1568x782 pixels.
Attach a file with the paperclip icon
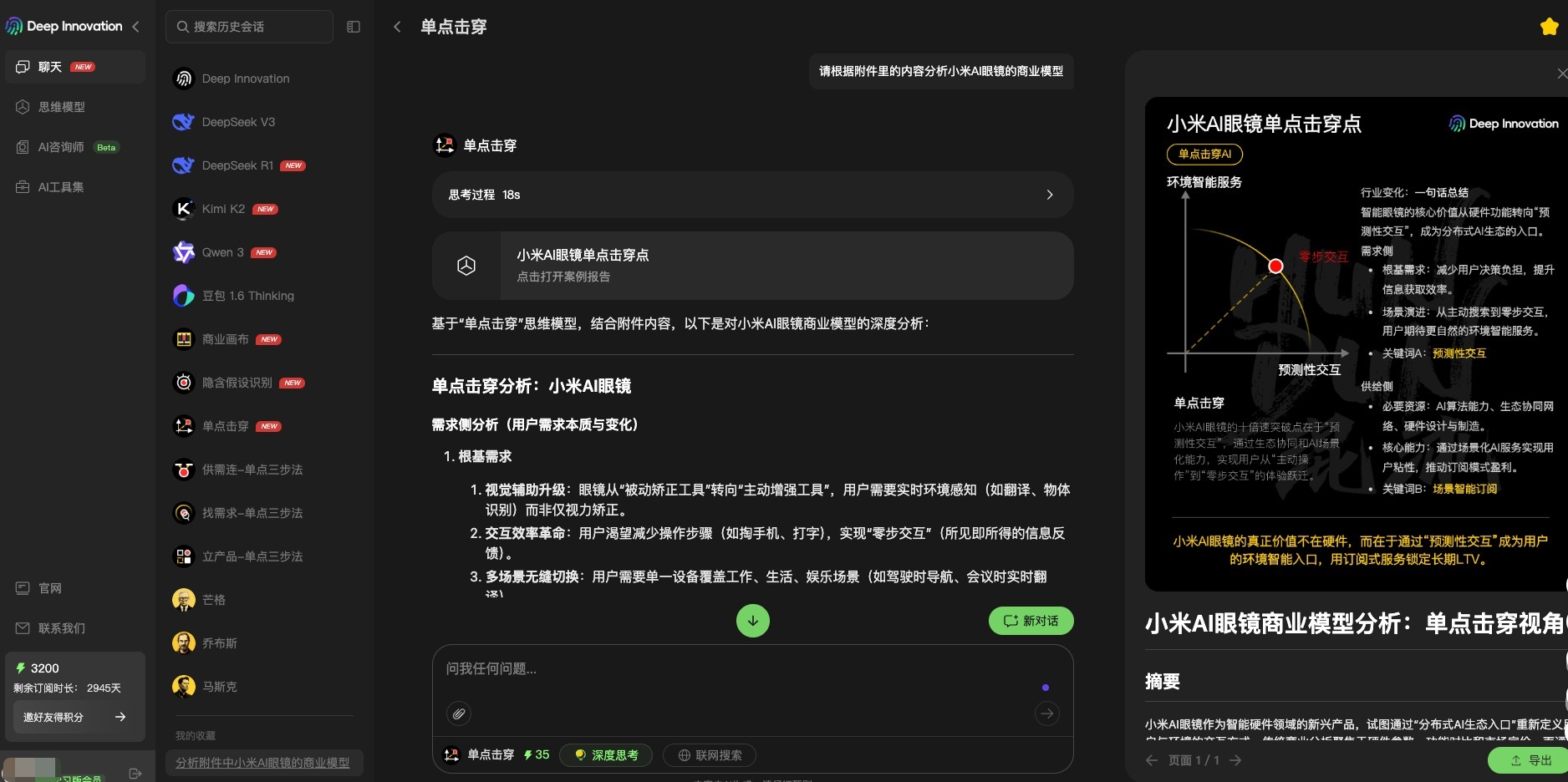click(x=459, y=713)
